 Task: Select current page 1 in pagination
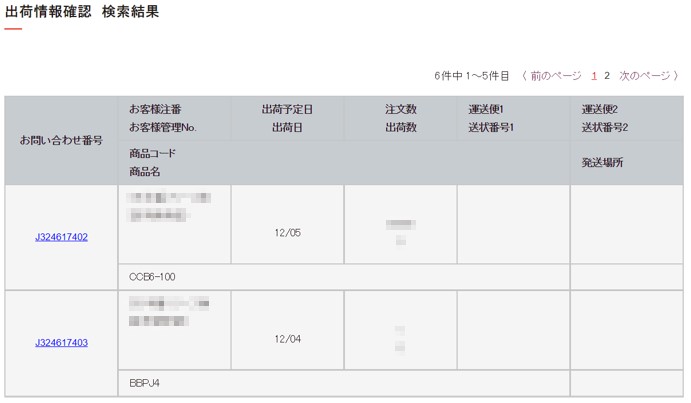(x=594, y=76)
